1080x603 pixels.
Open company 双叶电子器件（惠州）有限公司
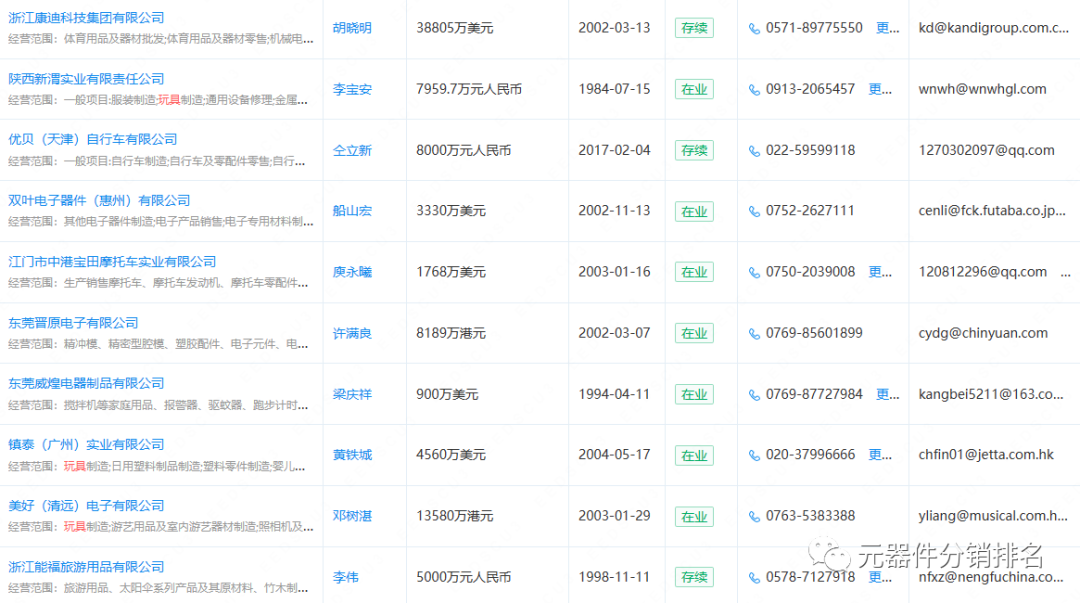point(99,201)
